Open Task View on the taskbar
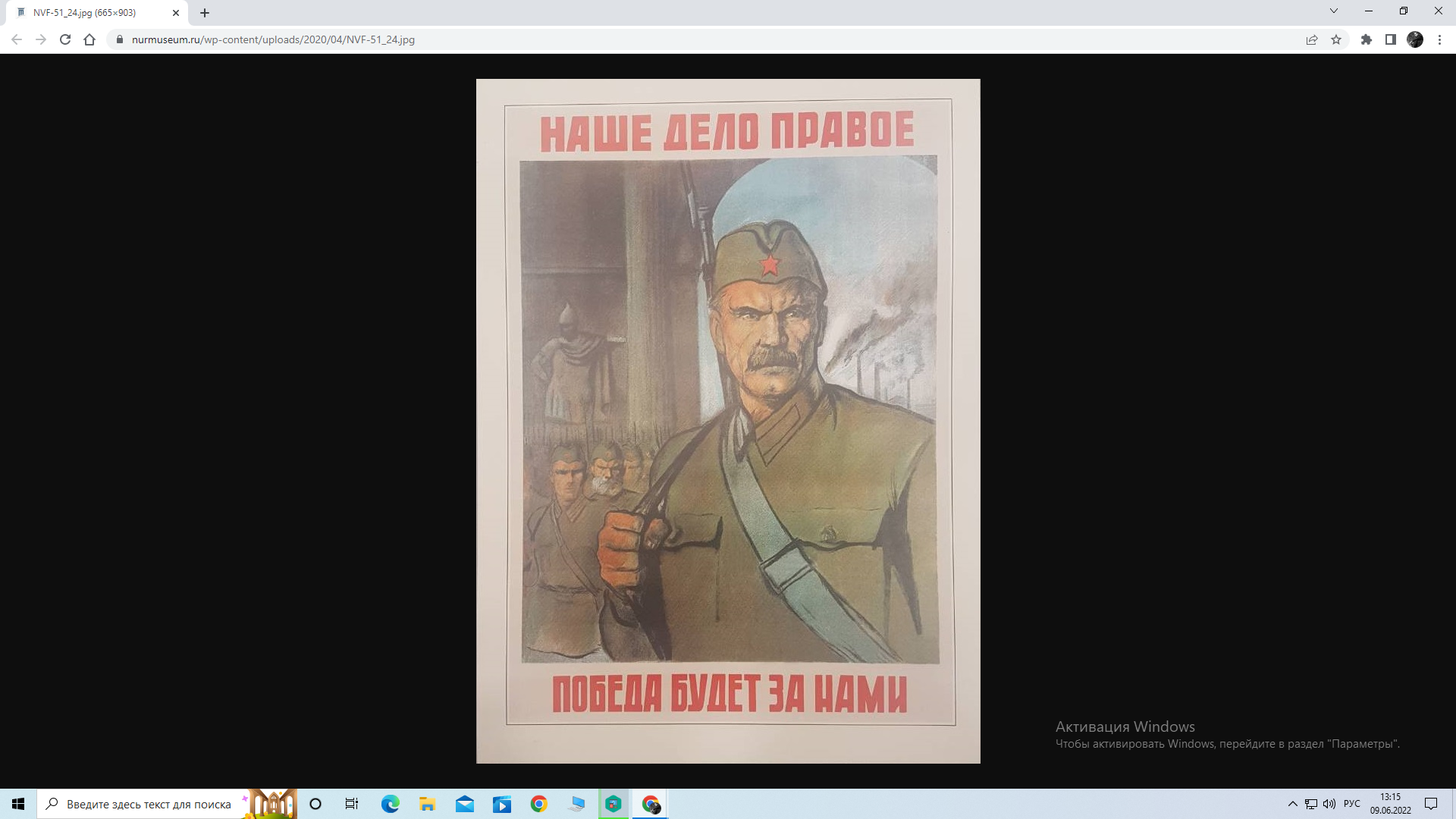Screen dimensions: 1456x819 (352, 804)
